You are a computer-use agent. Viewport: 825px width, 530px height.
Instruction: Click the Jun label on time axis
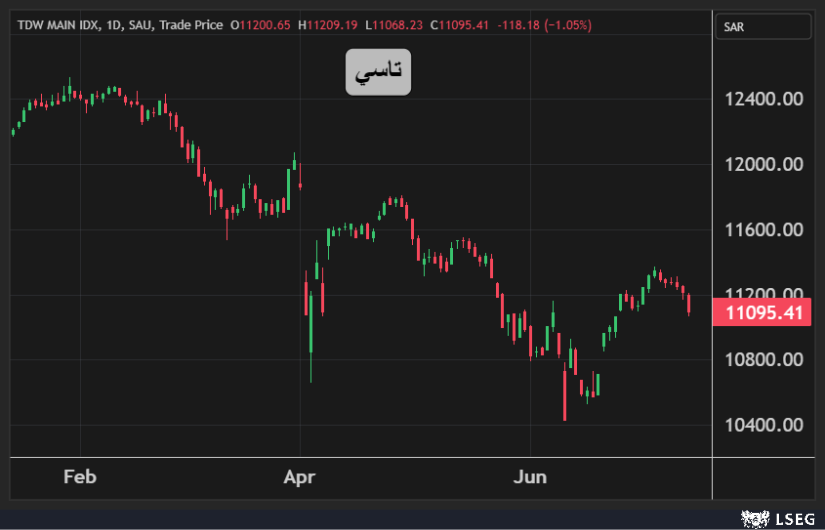530,477
